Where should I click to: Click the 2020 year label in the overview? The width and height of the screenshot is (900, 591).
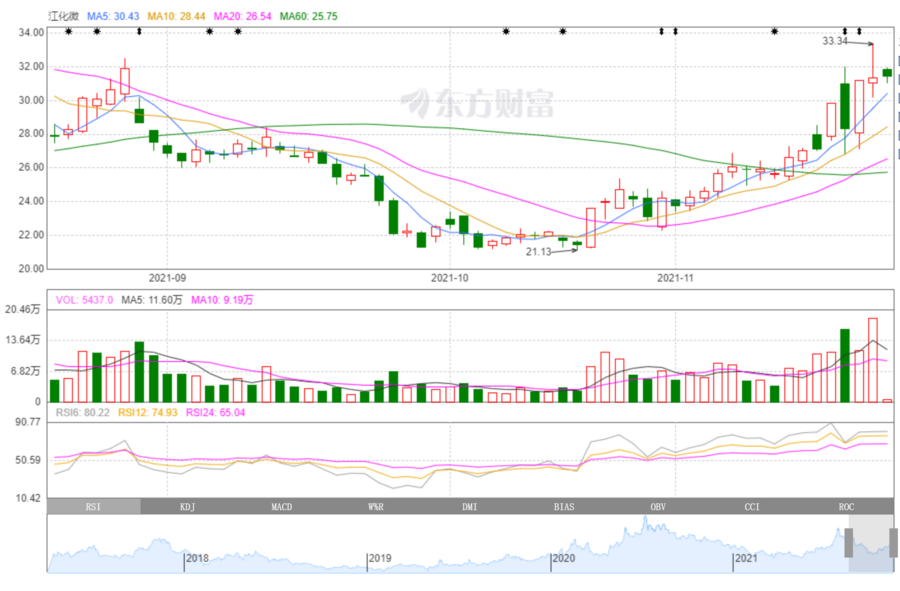click(563, 558)
